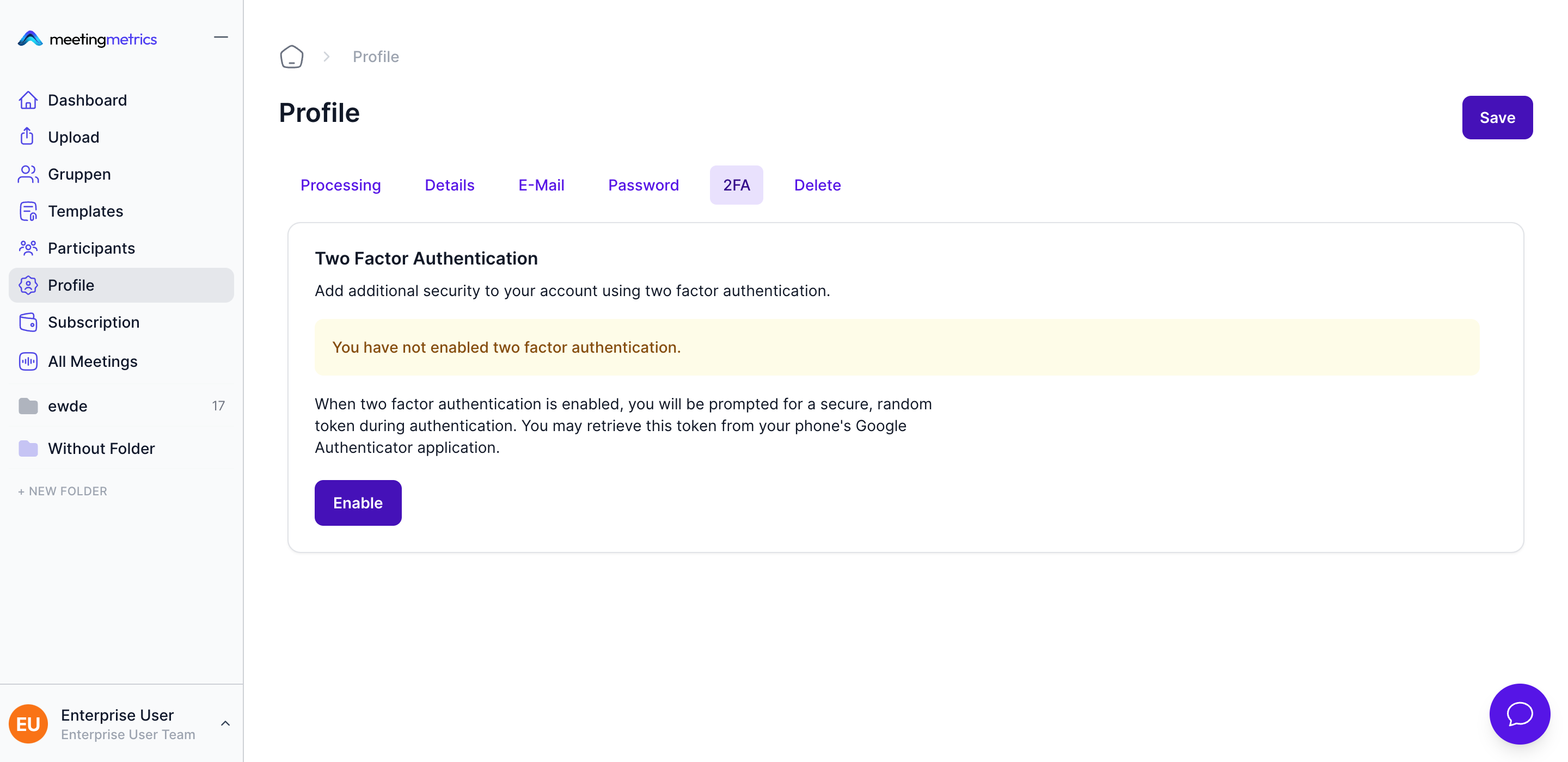Click the Upload icon in sidebar
Screen dimensions: 1568x762
[x=27, y=137]
